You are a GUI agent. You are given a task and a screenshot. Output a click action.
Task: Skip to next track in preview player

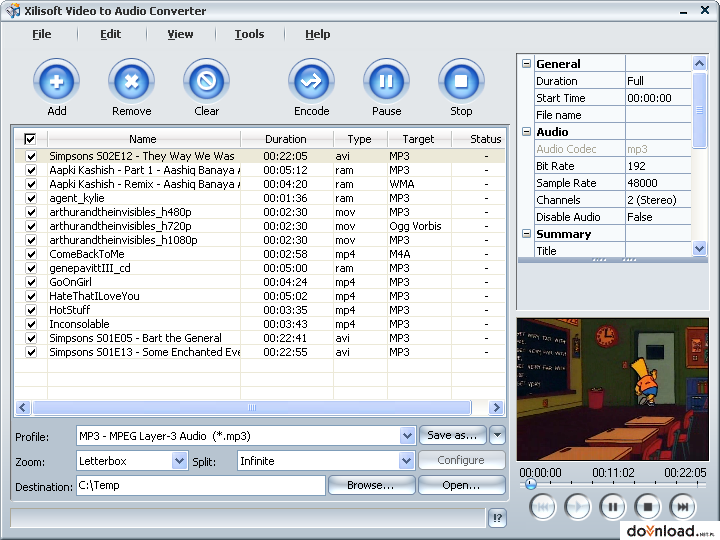click(x=682, y=506)
